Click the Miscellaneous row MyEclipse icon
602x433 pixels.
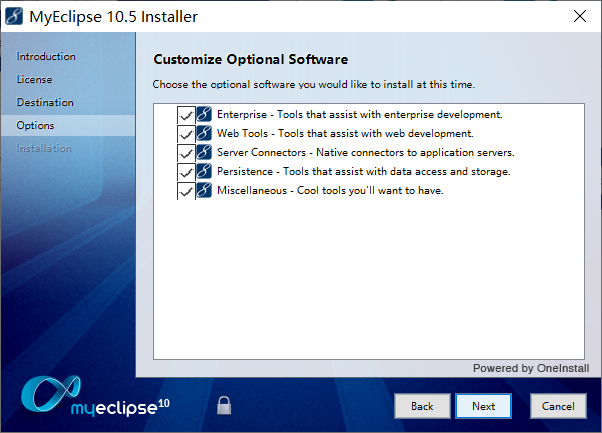204,190
